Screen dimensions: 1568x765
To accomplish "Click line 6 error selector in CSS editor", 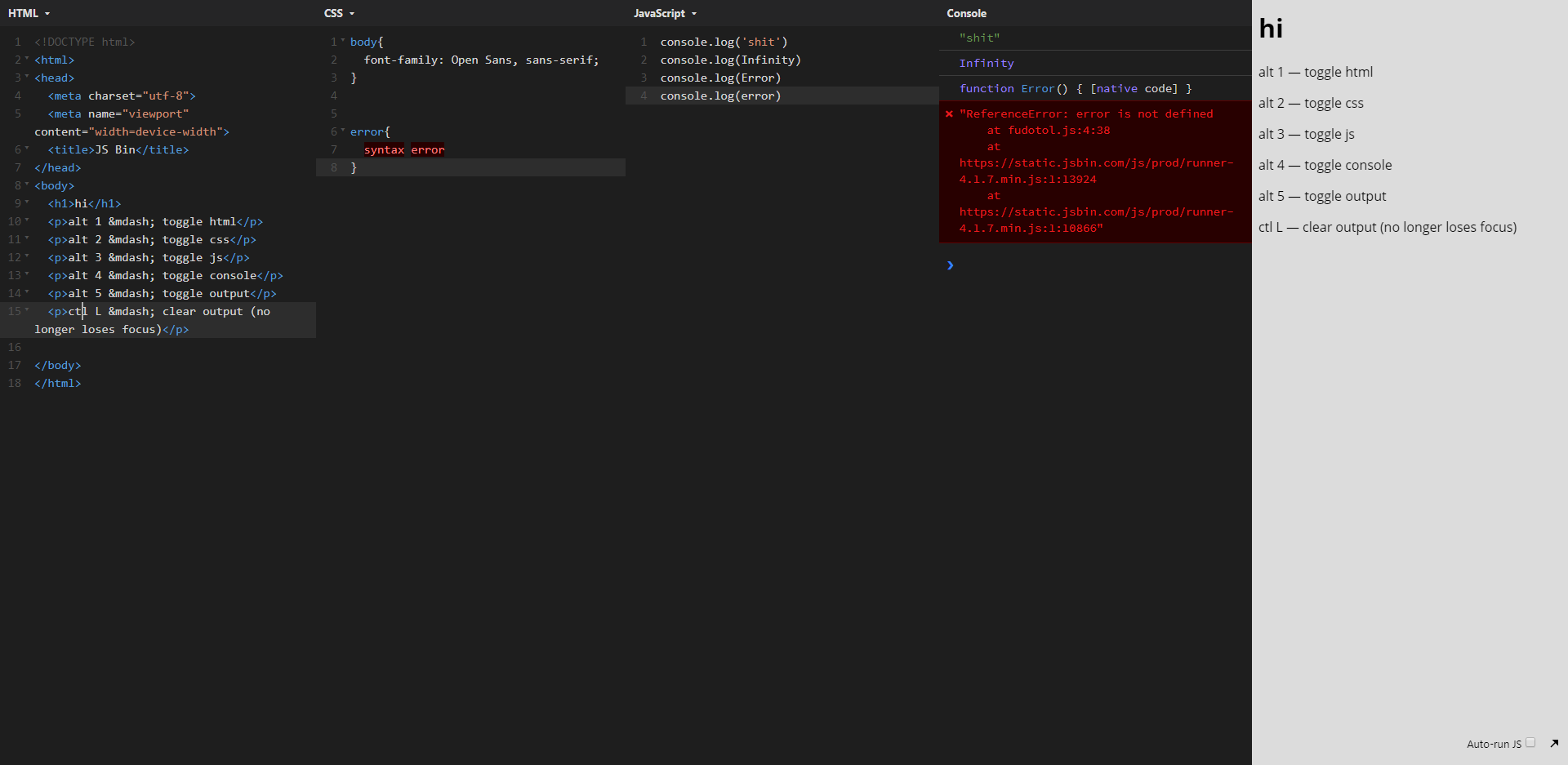I will 367,131.
